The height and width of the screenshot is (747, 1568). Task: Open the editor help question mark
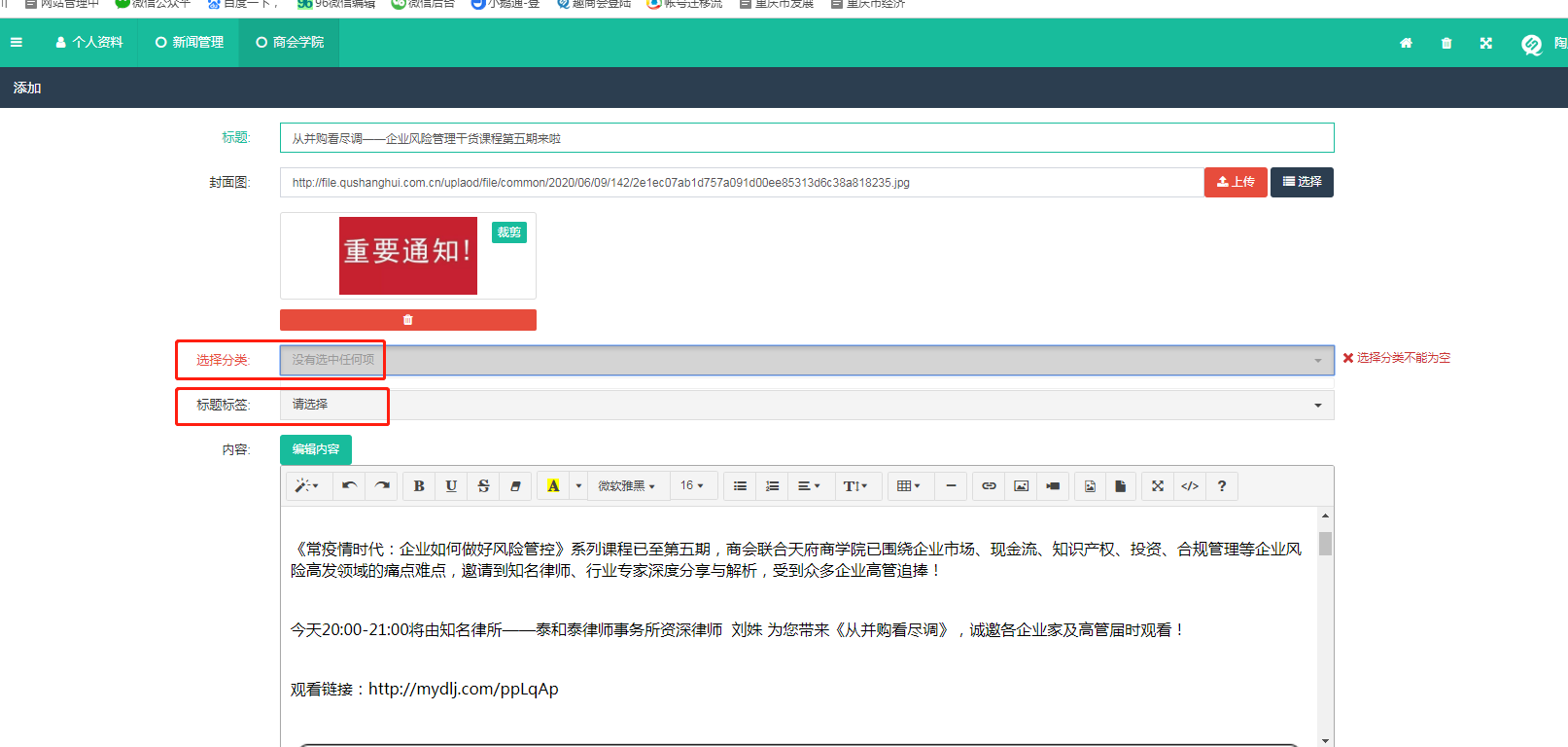tap(1222, 486)
